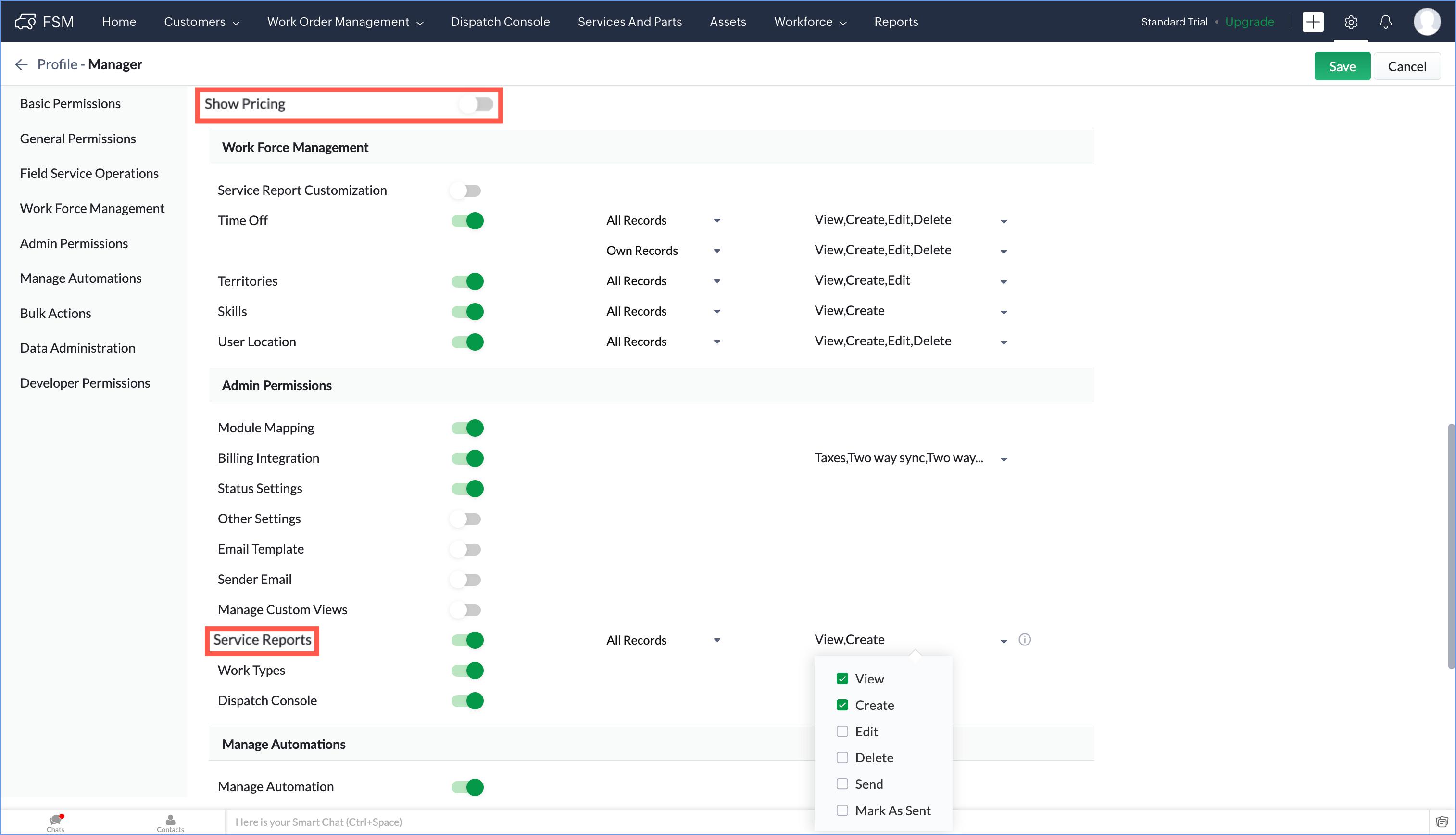Click info icon next to Service Reports
This screenshot has height=835, width=1456.
point(1024,639)
